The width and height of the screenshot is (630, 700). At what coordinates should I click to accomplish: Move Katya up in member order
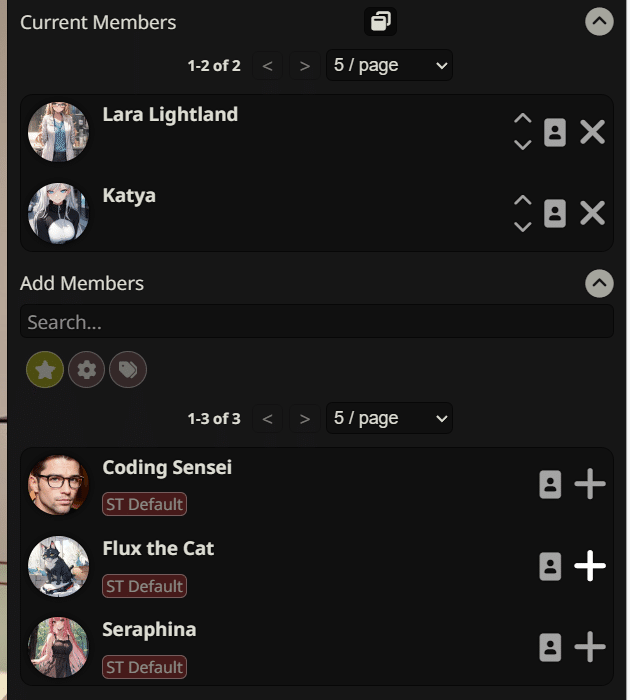tap(522, 200)
